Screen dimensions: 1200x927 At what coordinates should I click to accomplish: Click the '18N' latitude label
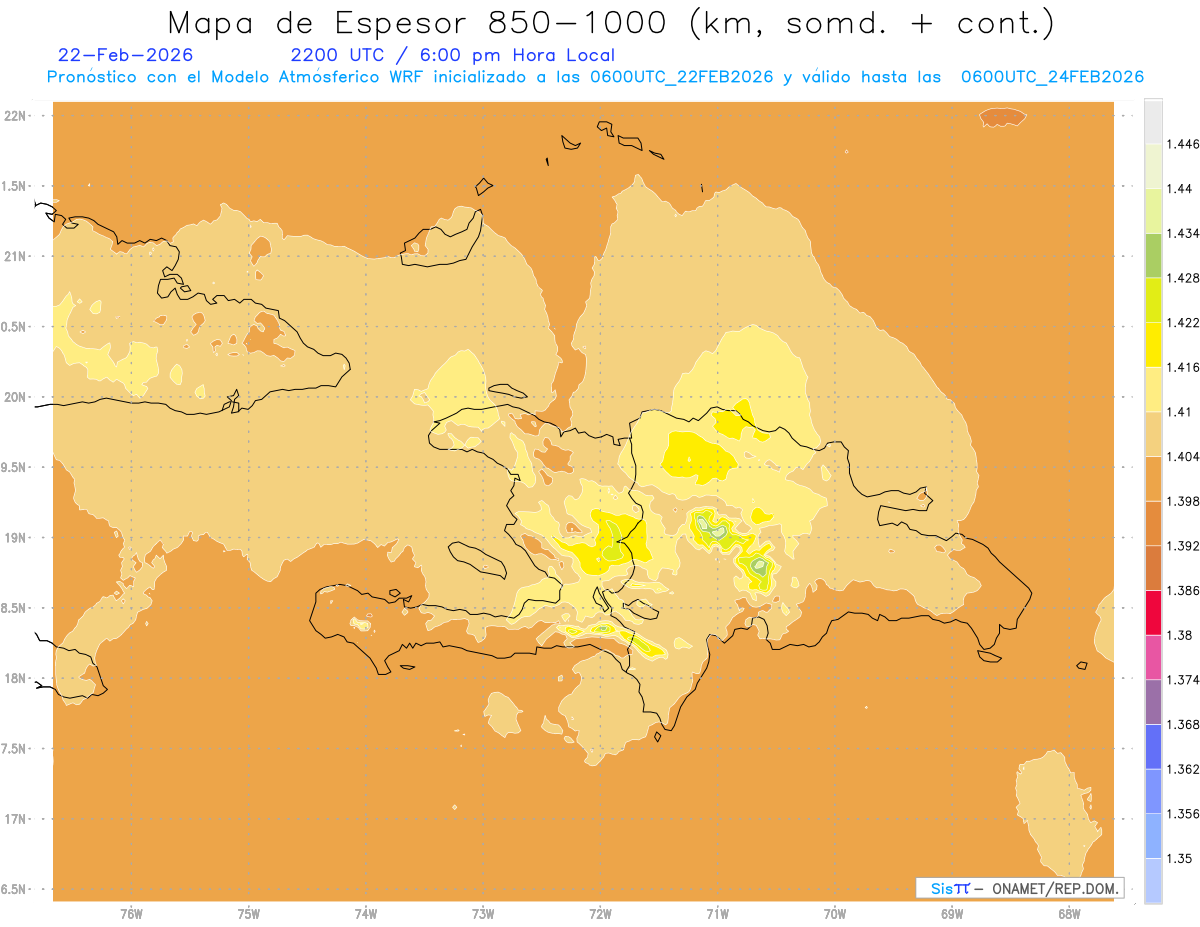16,678
